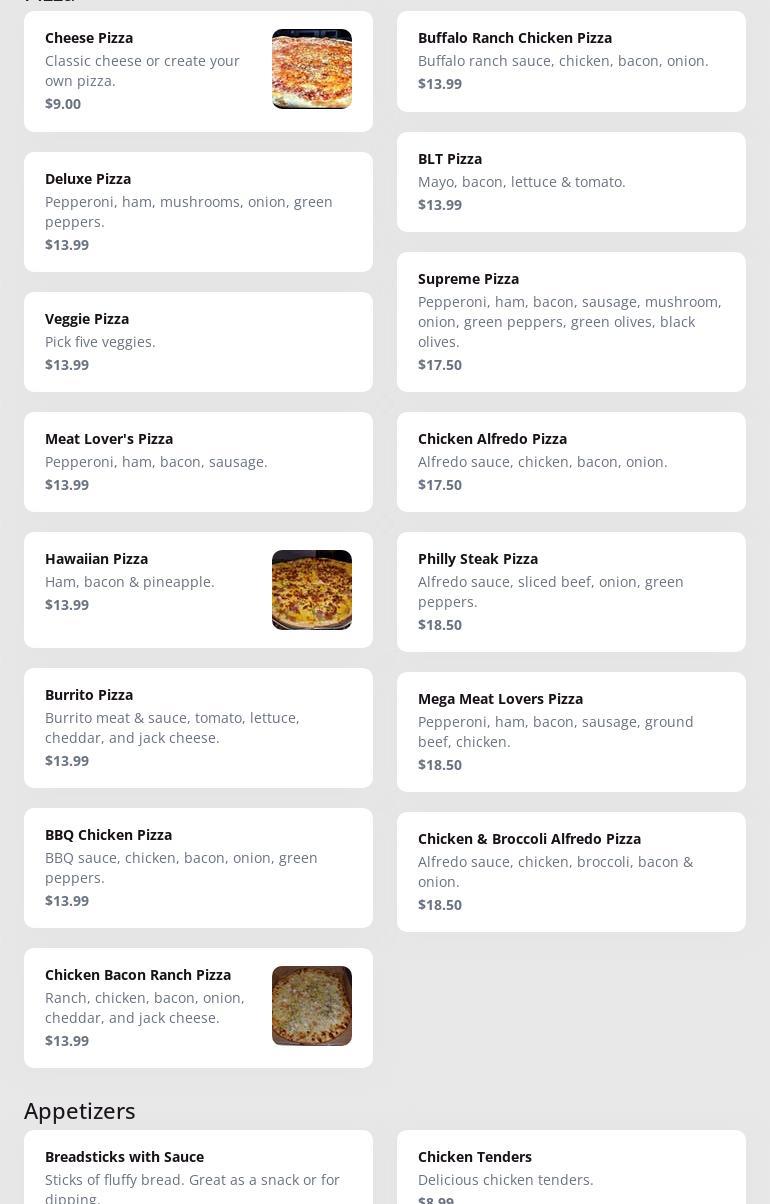Select Burrito Pizza from the menu
The width and height of the screenshot is (770, 1204).
click(x=198, y=728)
